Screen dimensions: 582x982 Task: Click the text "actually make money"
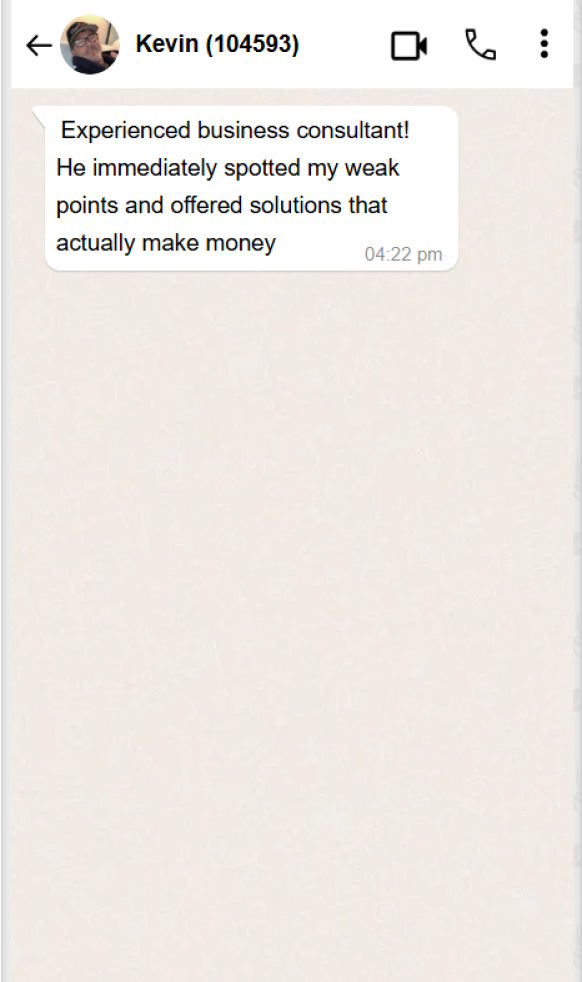point(166,243)
